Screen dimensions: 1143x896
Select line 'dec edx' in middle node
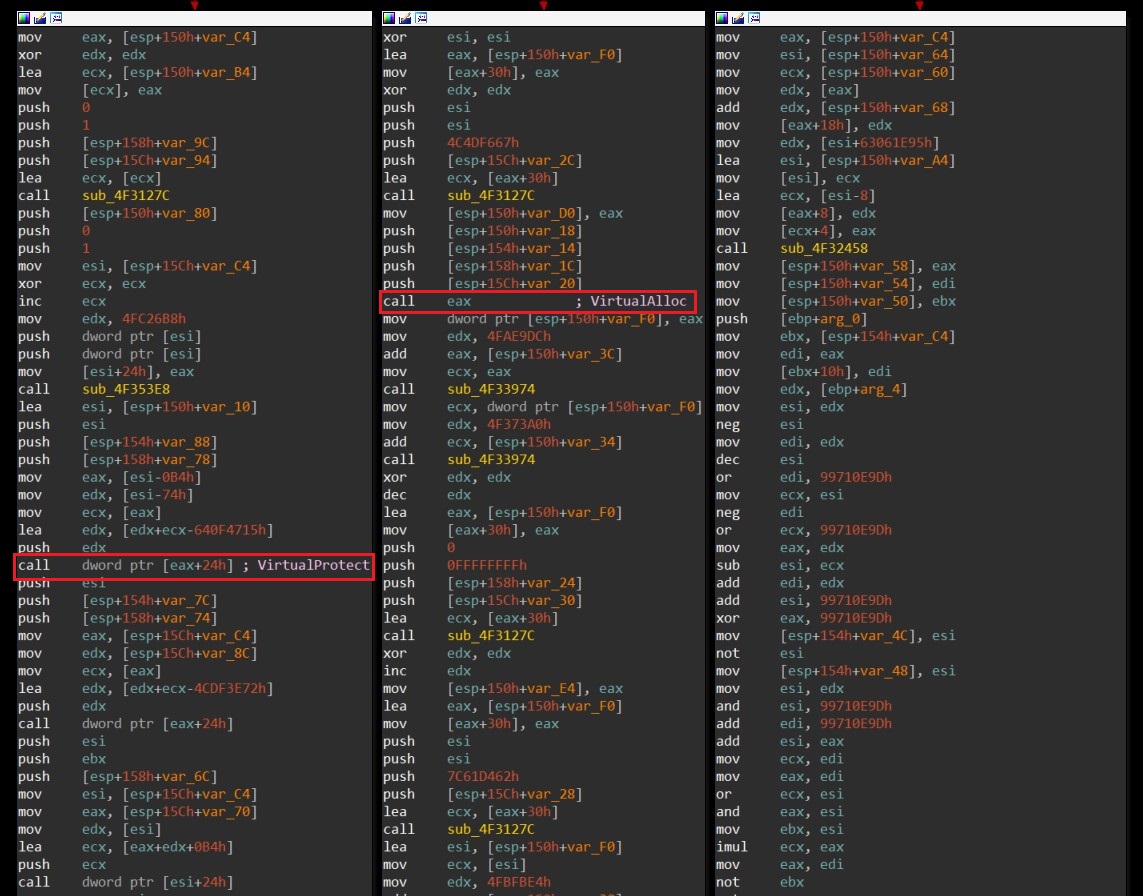(427, 494)
